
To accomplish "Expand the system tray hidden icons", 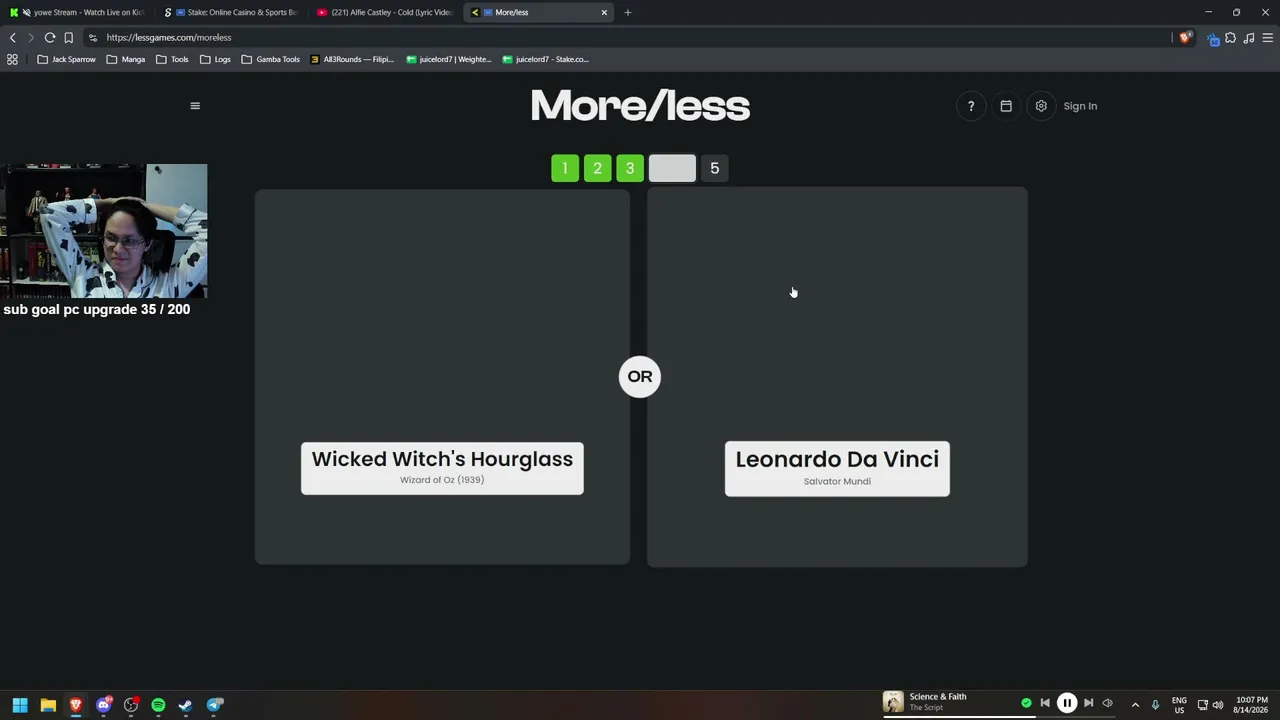I will pos(1135,705).
